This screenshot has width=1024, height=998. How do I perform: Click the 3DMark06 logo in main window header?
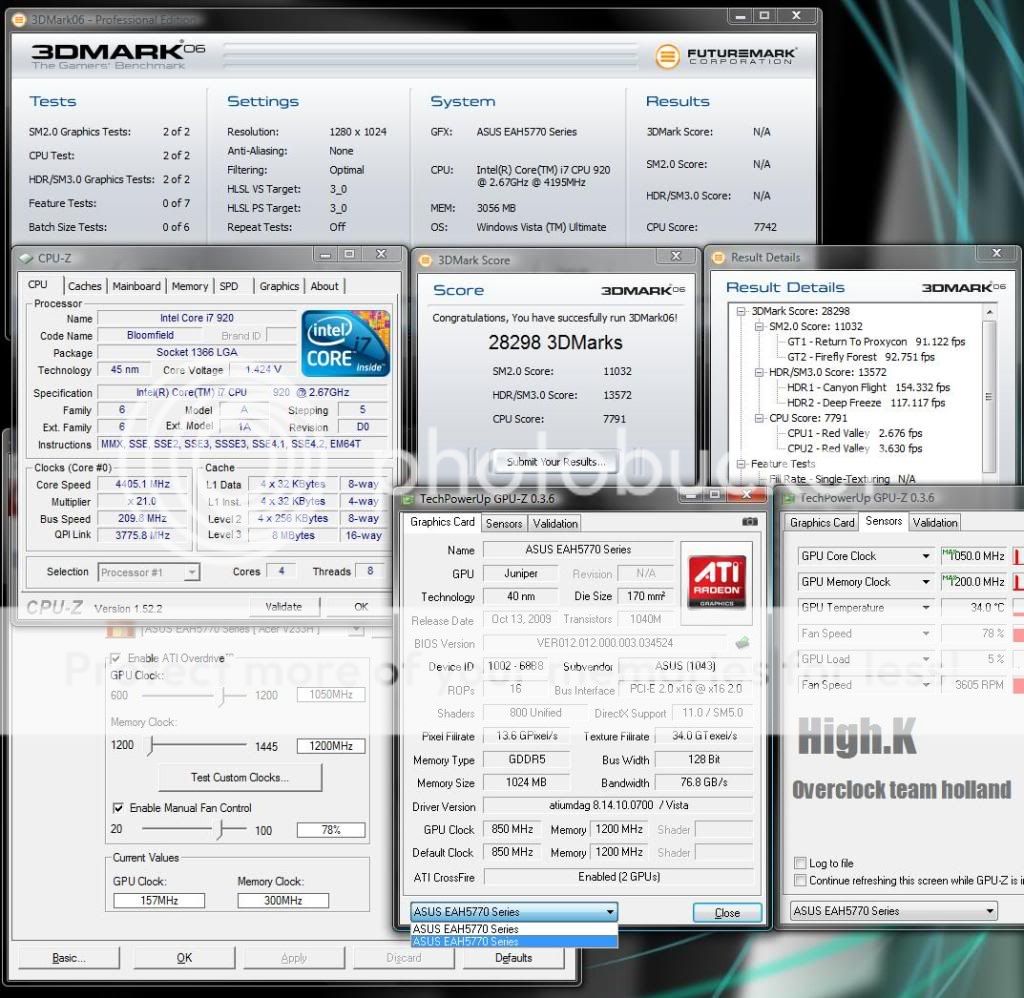tap(118, 55)
